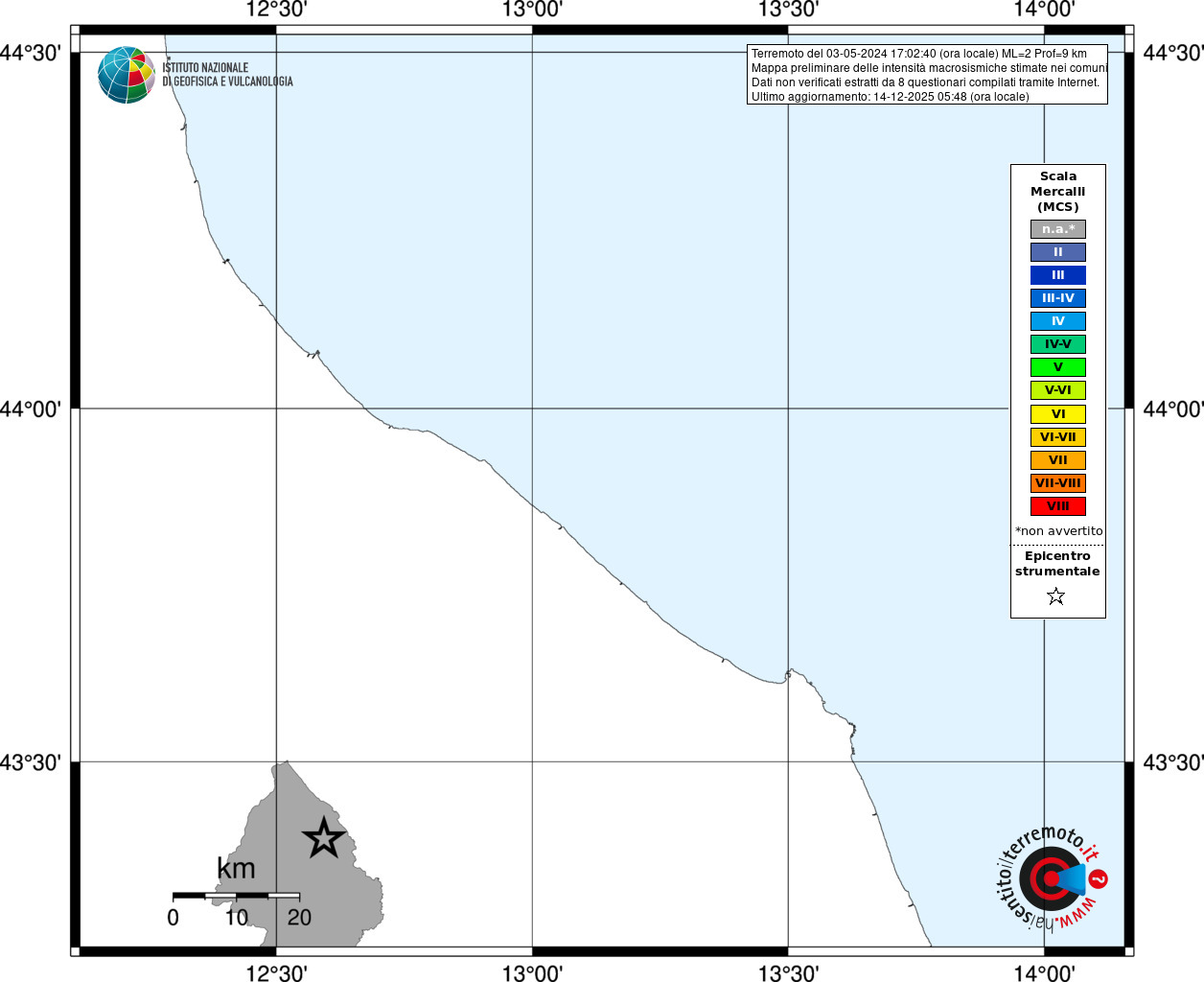Click the 'Terremoto del 03-05-2024' info line
Screen dimensions: 1204x982
coord(918,54)
